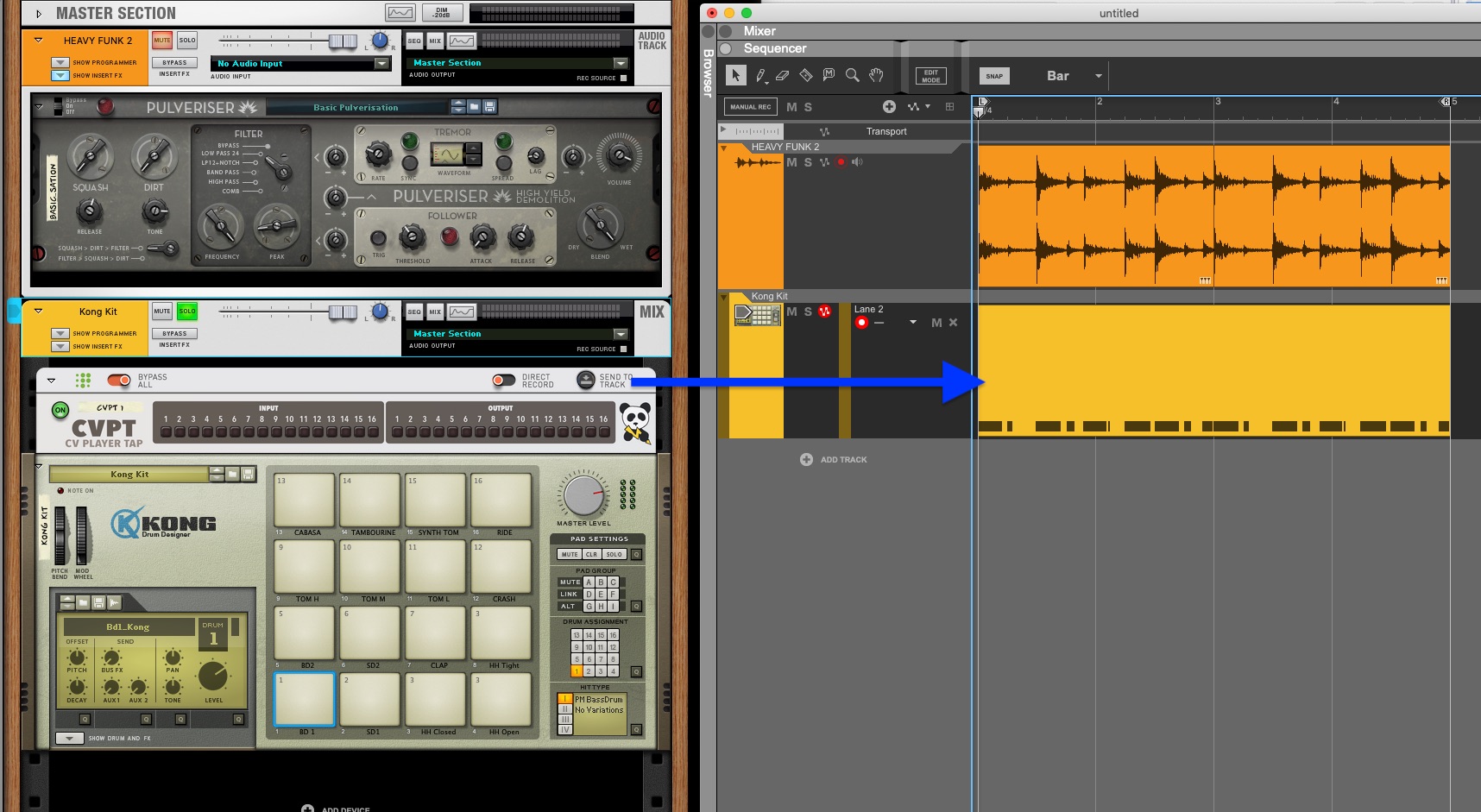Switch to the Mixer panel
The height and width of the screenshot is (812, 1481).
(x=759, y=31)
